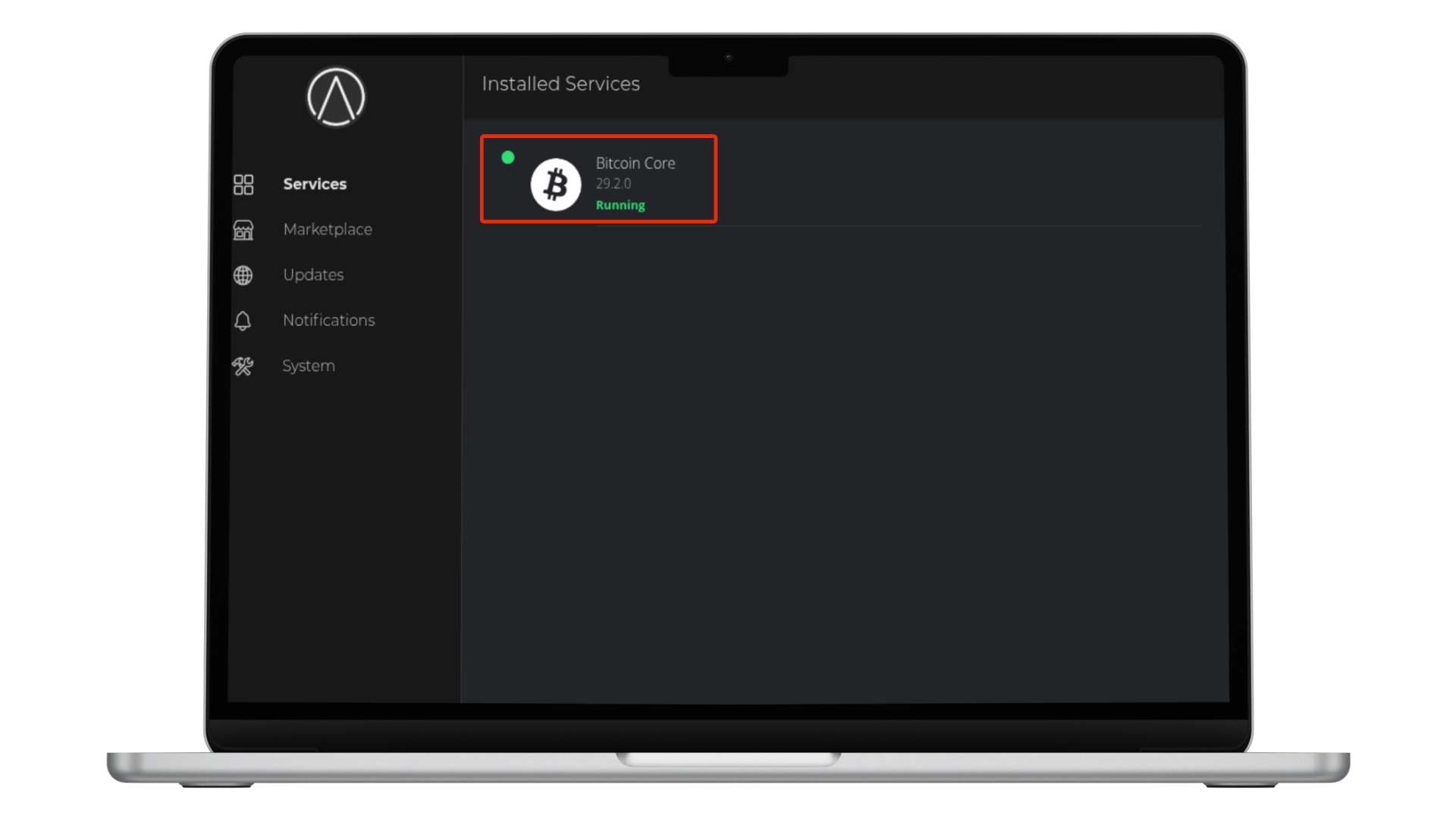Go to the Updates page
The height and width of the screenshot is (819, 1456).
tap(313, 275)
